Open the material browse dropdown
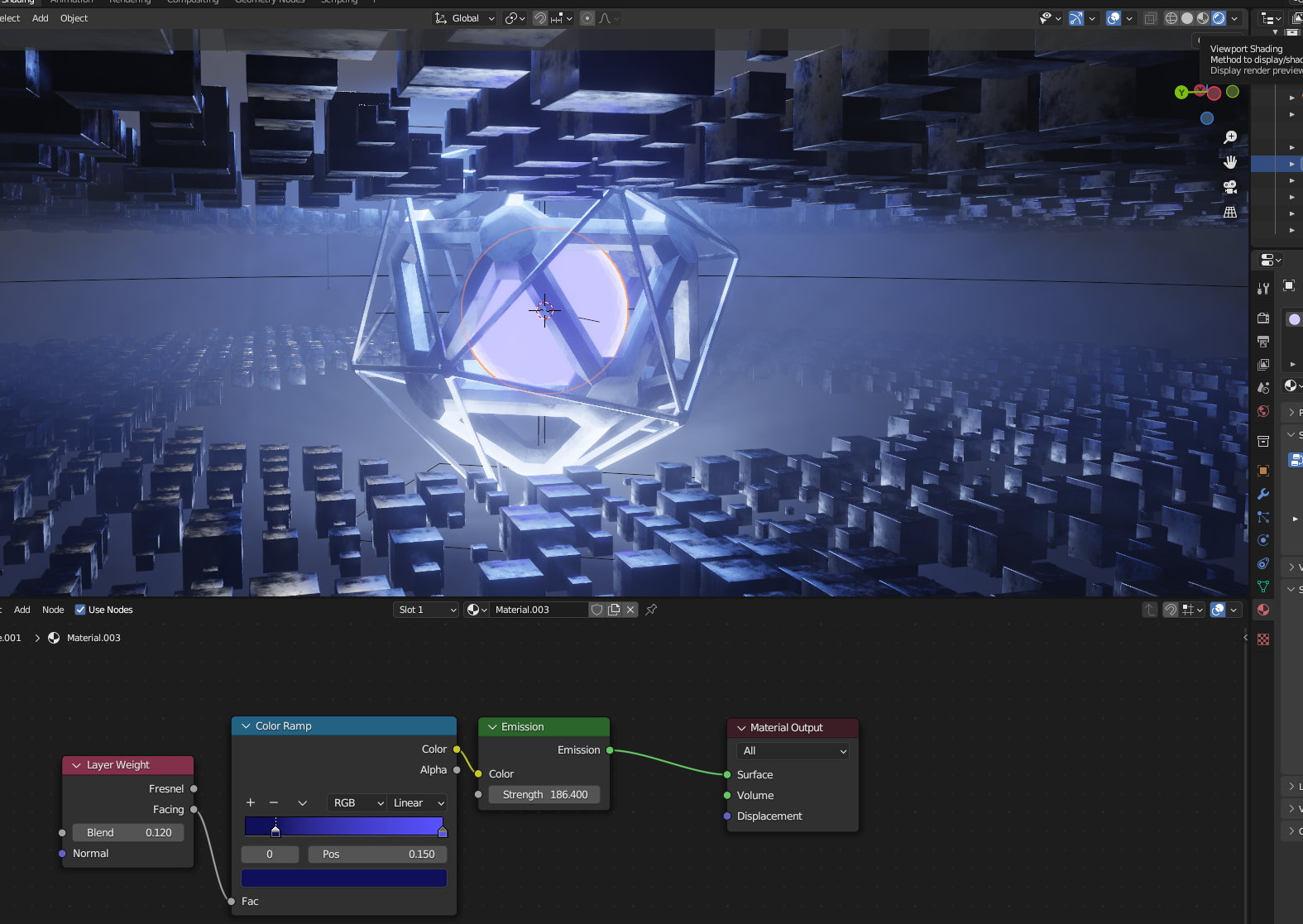 tap(477, 610)
